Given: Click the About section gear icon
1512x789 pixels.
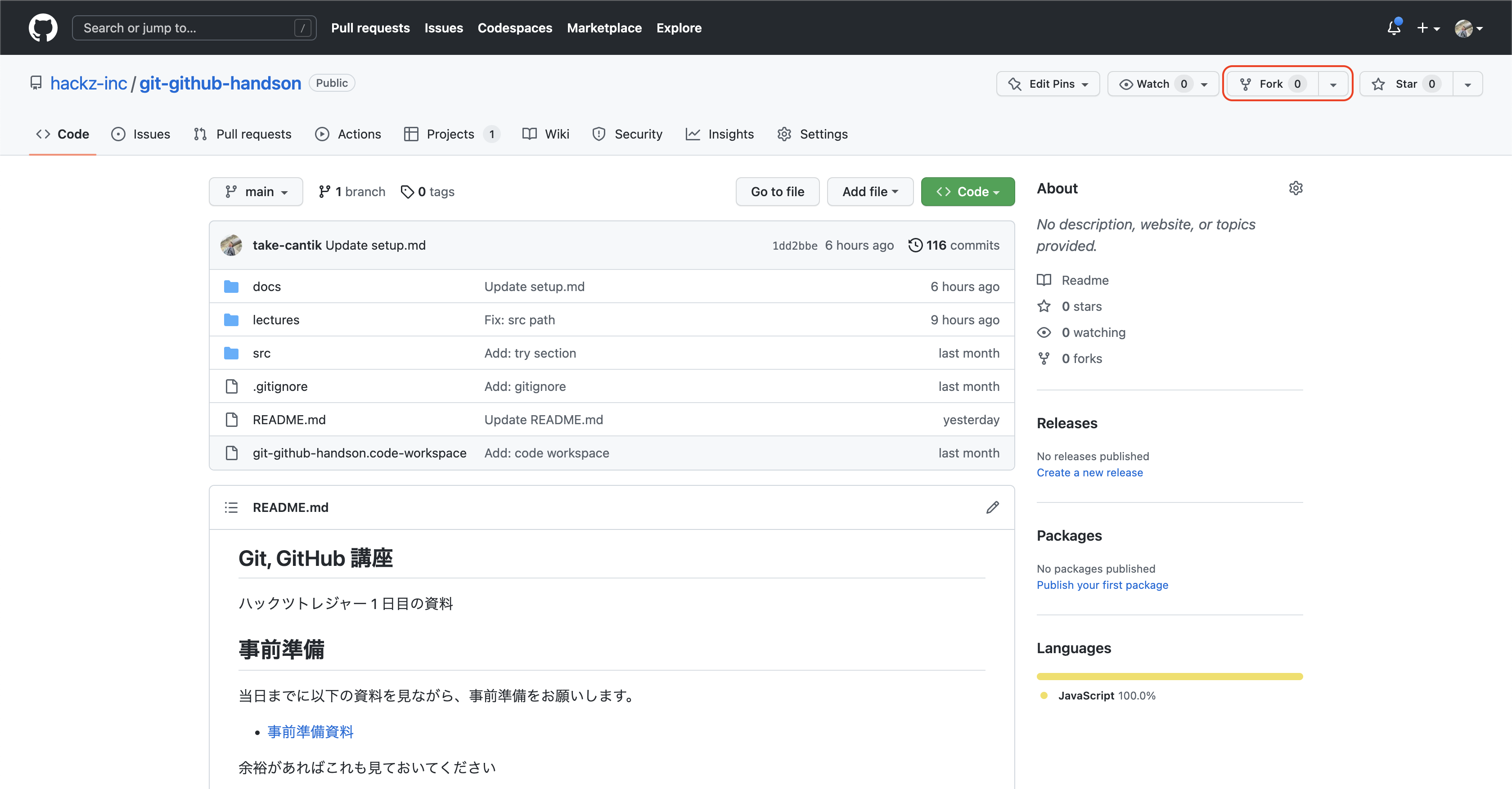Looking at the screenshot, I should pos(1296,188).
